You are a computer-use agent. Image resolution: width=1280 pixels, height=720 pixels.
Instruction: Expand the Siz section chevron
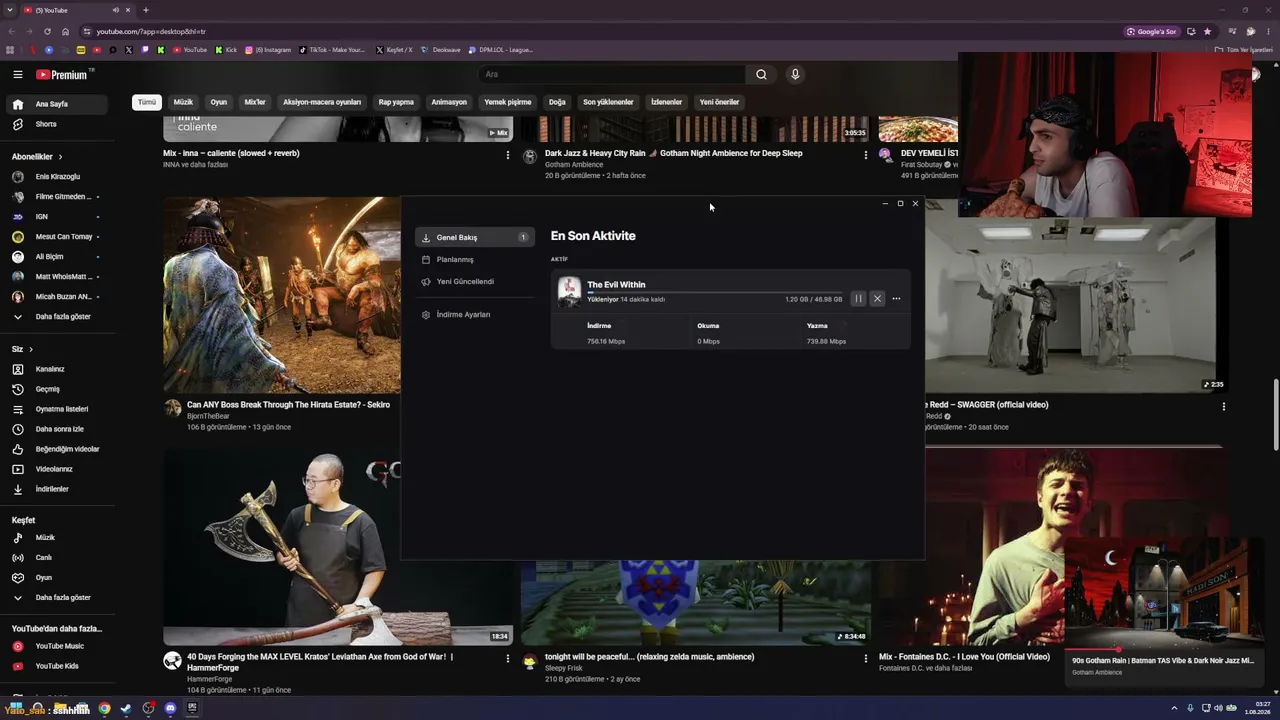point(31,349)
